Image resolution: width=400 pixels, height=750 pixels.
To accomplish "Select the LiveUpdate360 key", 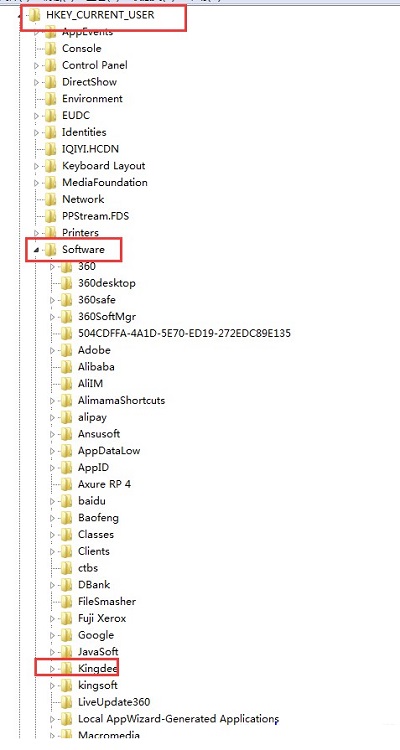I will point(114,702).
